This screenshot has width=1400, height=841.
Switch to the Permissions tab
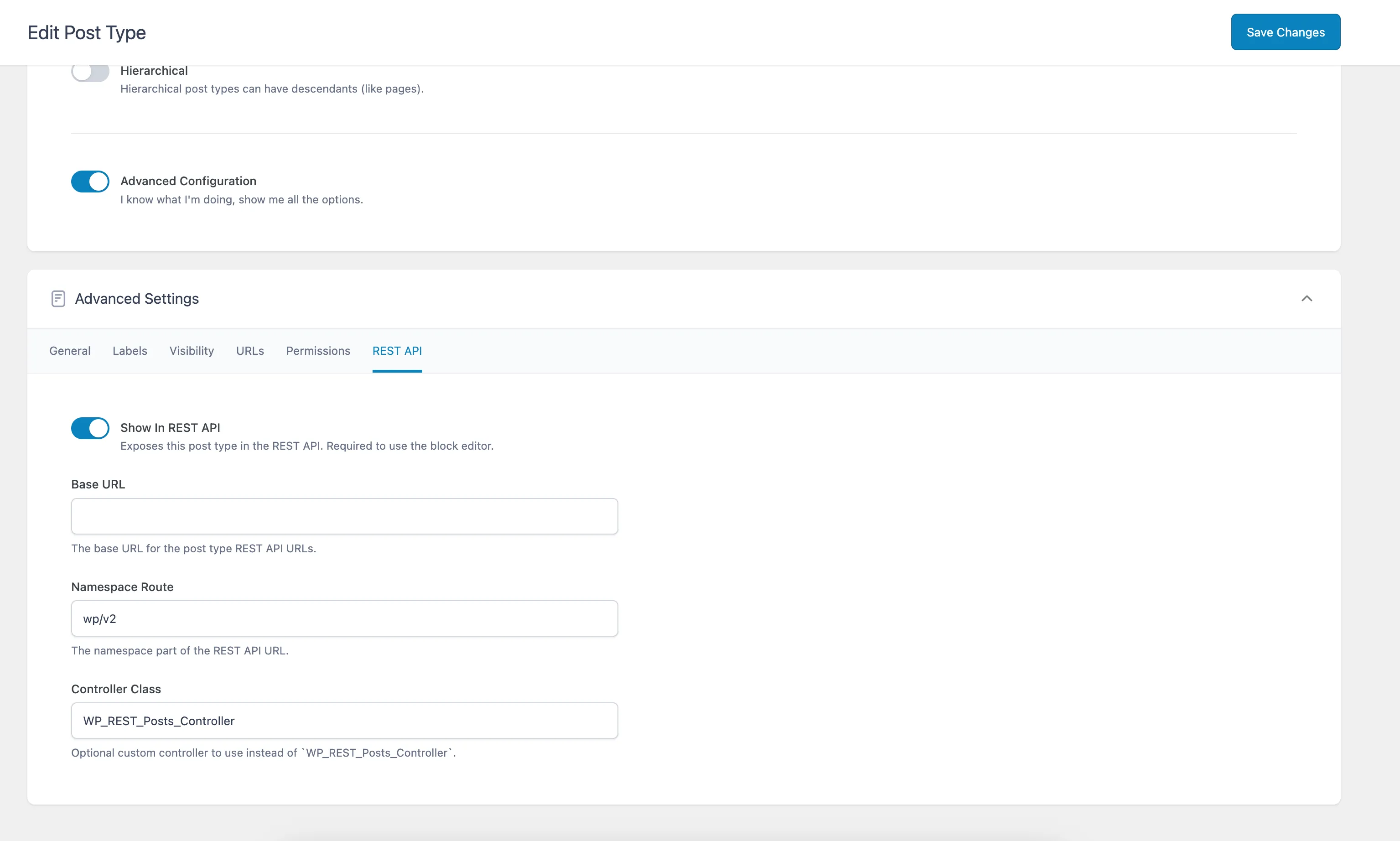318,351
